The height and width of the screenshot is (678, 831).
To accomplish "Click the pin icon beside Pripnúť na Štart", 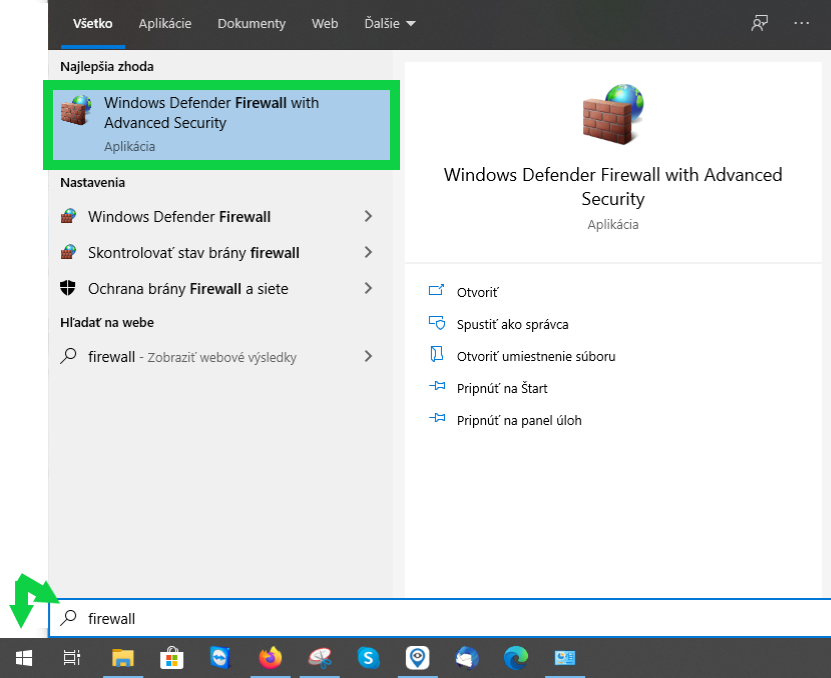I will click(x=437, y=386).
